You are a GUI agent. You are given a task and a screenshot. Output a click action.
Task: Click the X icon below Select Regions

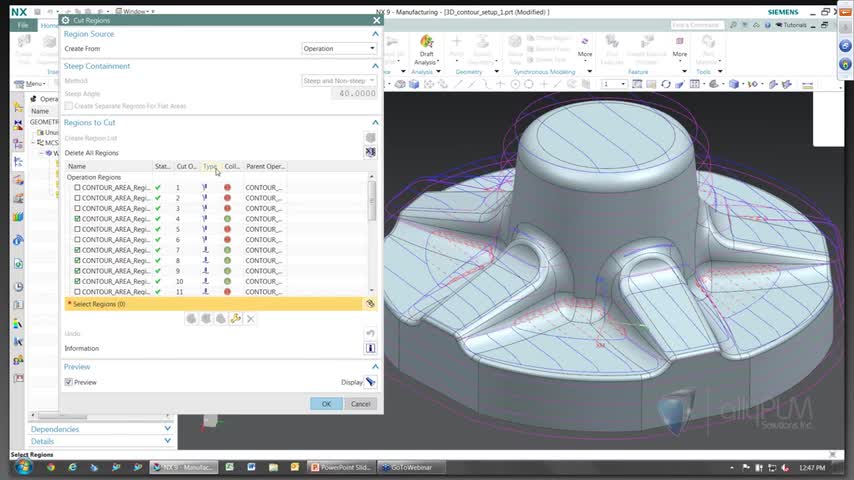pos(250,319)
